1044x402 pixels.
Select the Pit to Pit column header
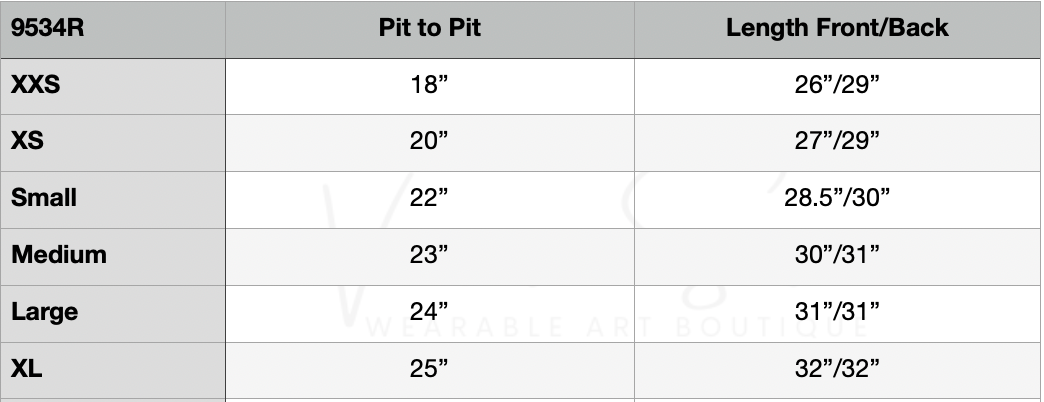(x=429, y=28)
